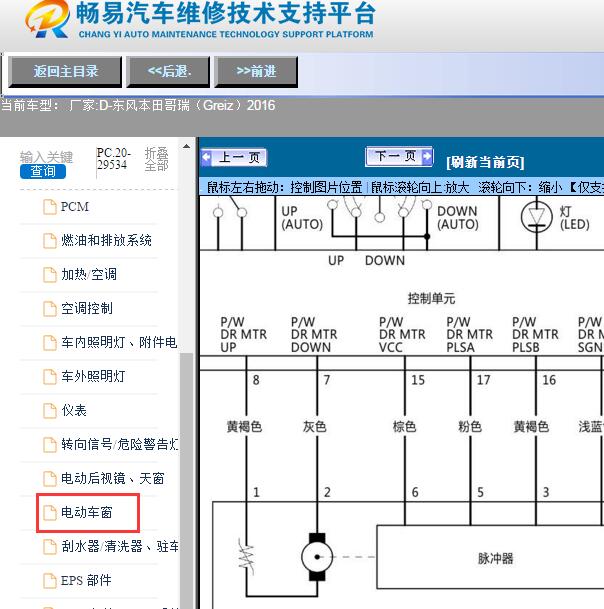Click the 返回主目录 button

pos(65,71)
